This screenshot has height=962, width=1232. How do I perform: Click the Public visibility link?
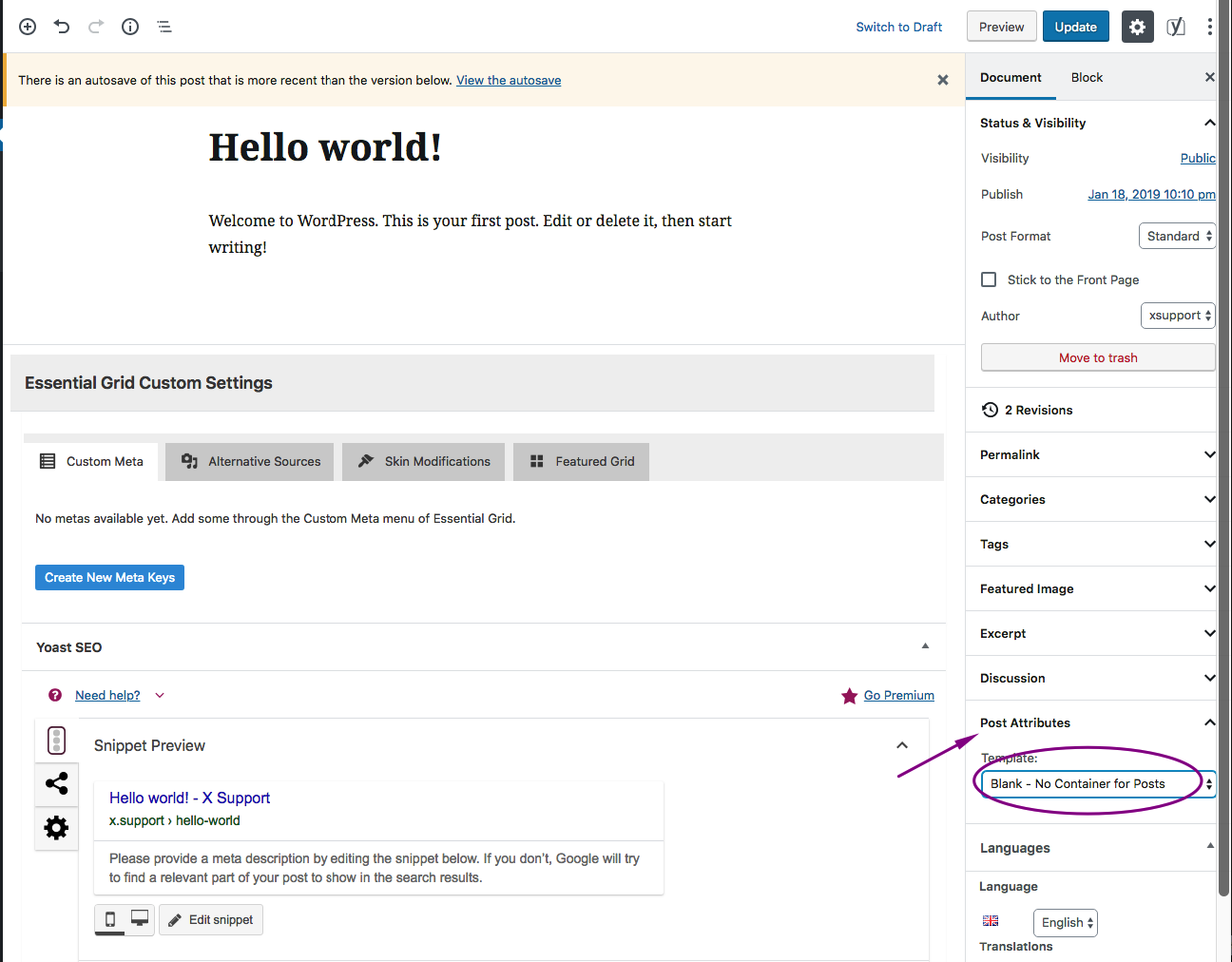pyautogui.click(x=1198, y=158)
